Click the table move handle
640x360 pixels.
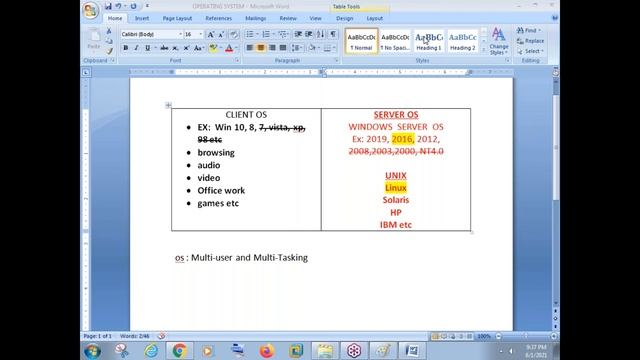168,105
